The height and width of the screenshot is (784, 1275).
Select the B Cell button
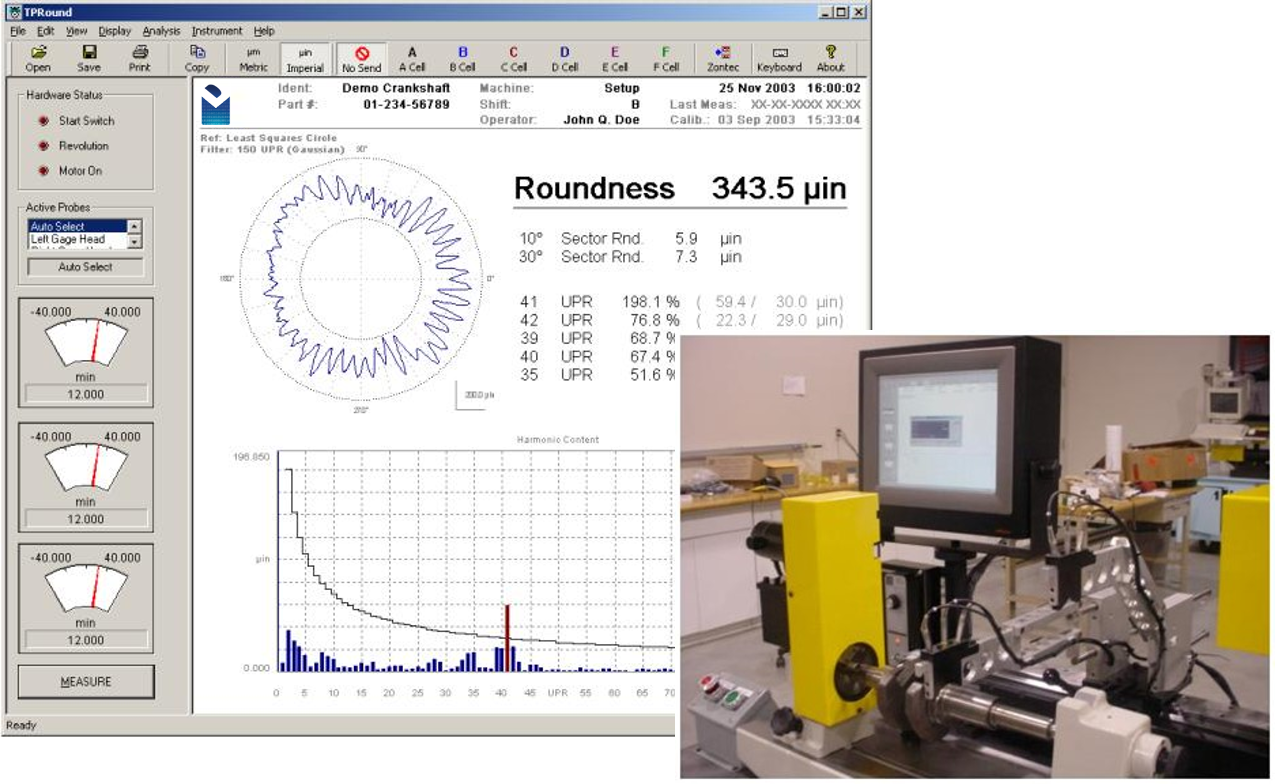462,59
